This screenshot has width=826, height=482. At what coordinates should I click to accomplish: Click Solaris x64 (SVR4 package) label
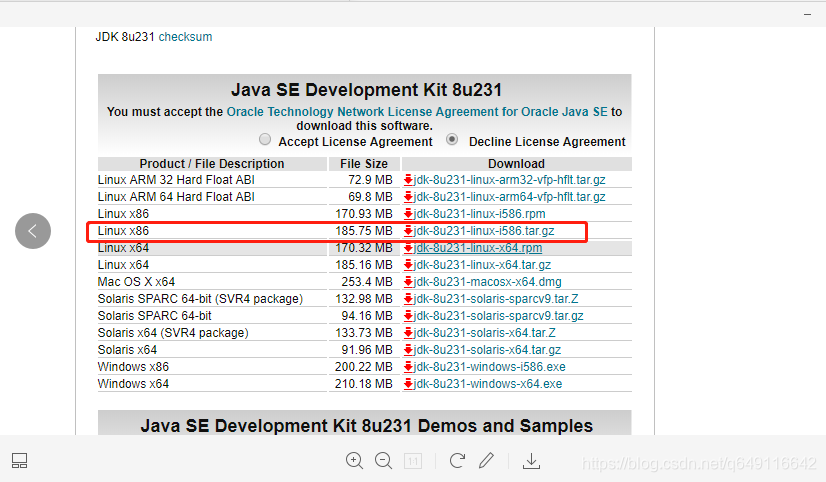point(173,333)
